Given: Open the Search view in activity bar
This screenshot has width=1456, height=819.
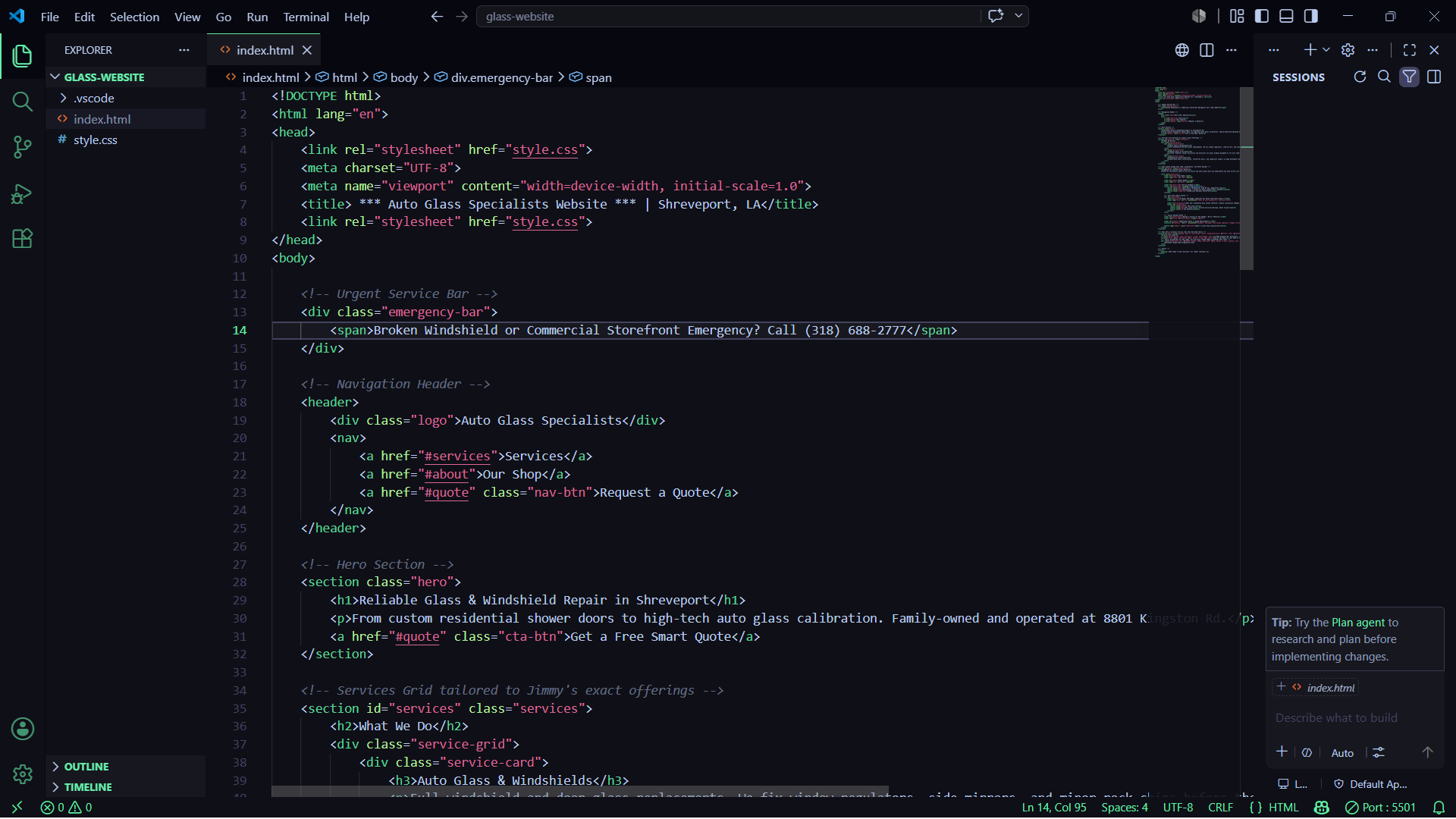Looking at the screenshot, I should pos(23,102).
